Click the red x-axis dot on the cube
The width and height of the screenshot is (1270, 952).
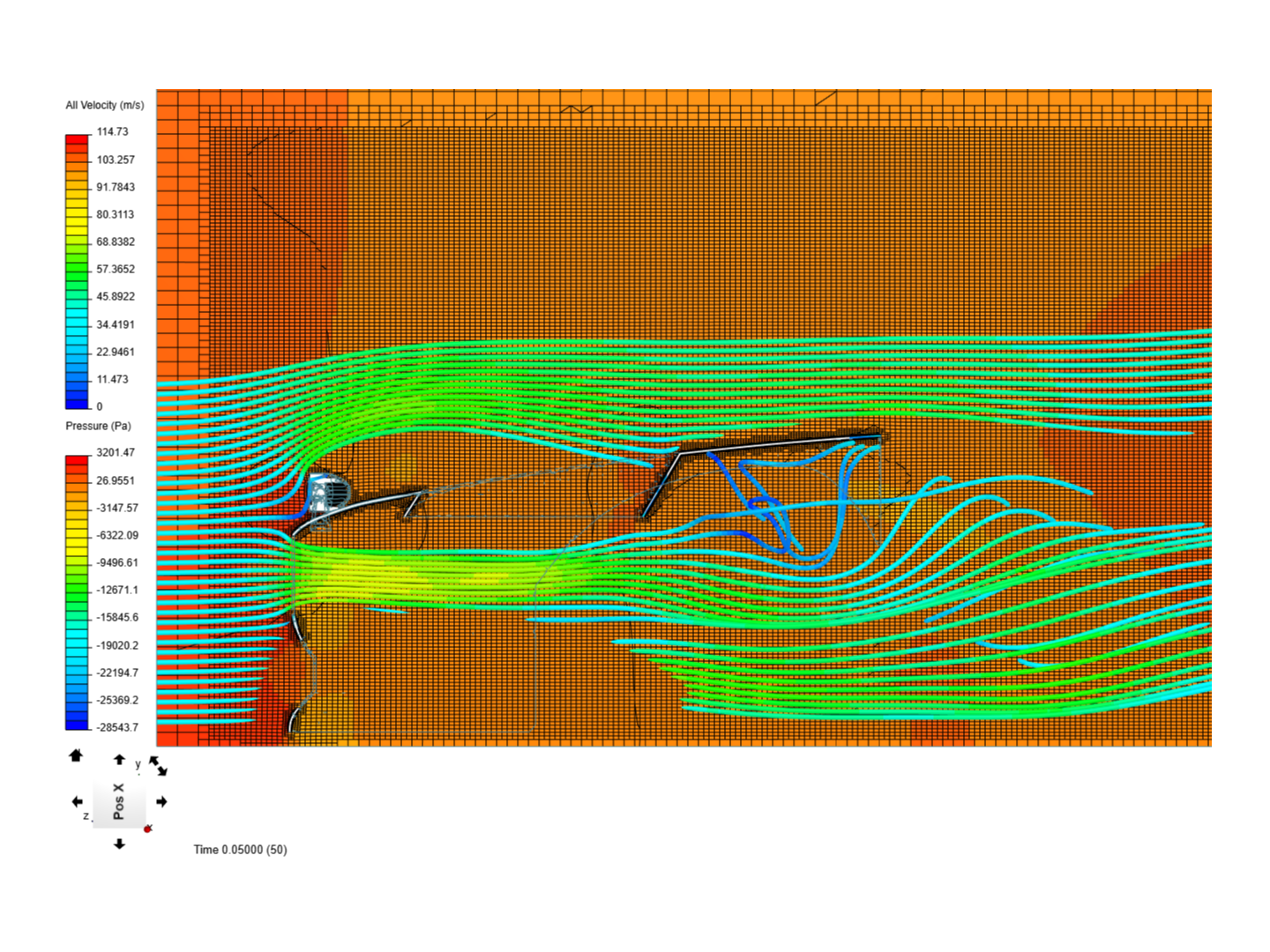[x=148, y=829]
